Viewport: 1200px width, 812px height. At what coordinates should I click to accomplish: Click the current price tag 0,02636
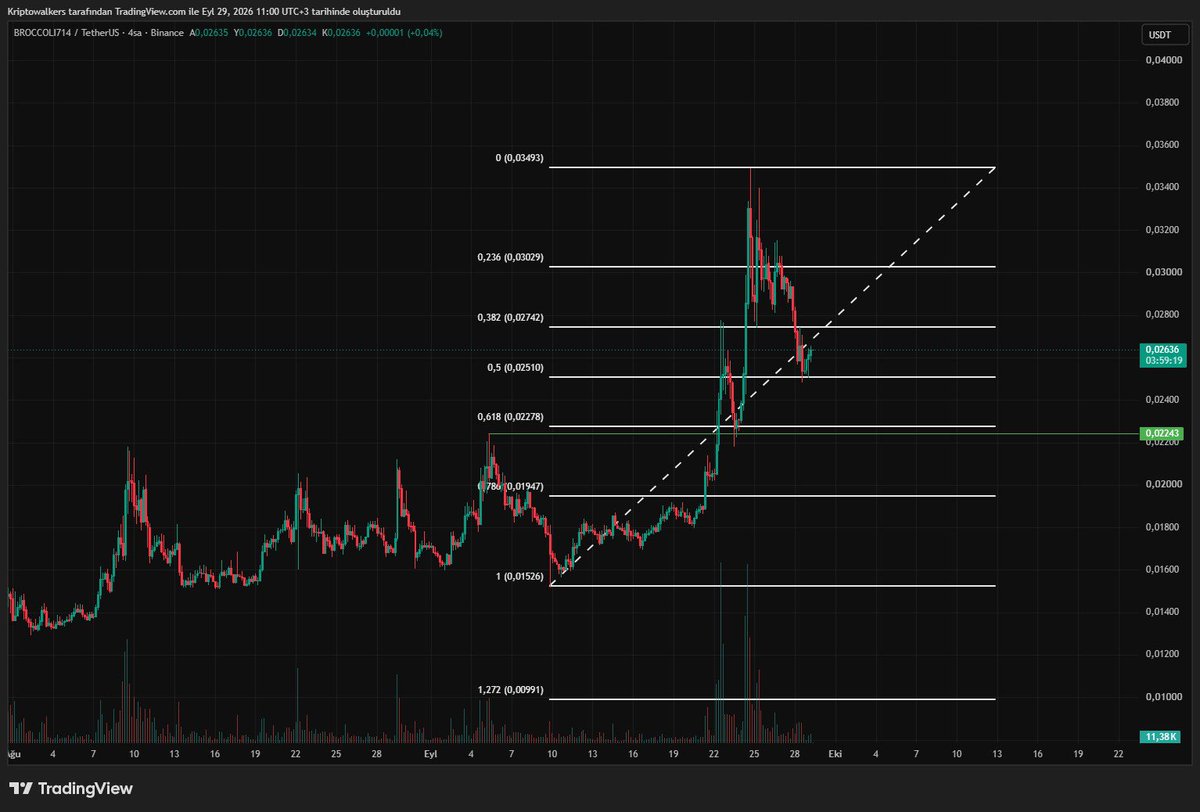(x=1161, y=350)
